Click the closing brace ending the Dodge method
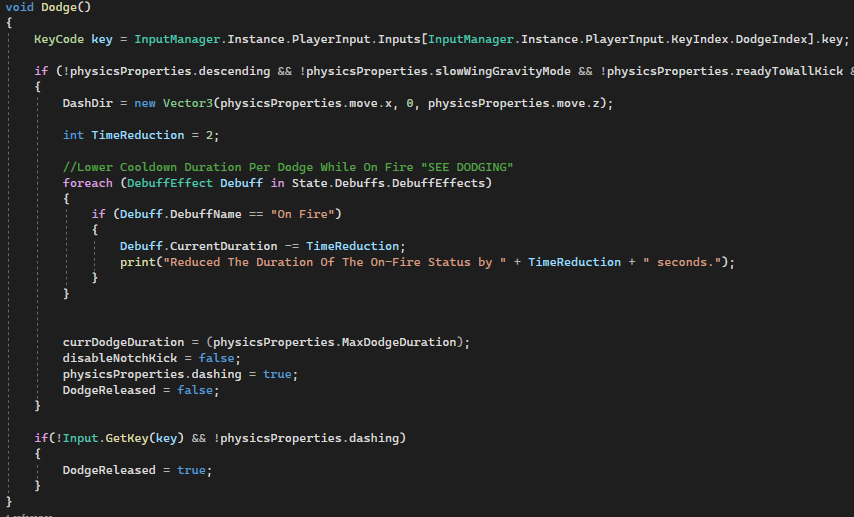 click(x=9, y=501)
